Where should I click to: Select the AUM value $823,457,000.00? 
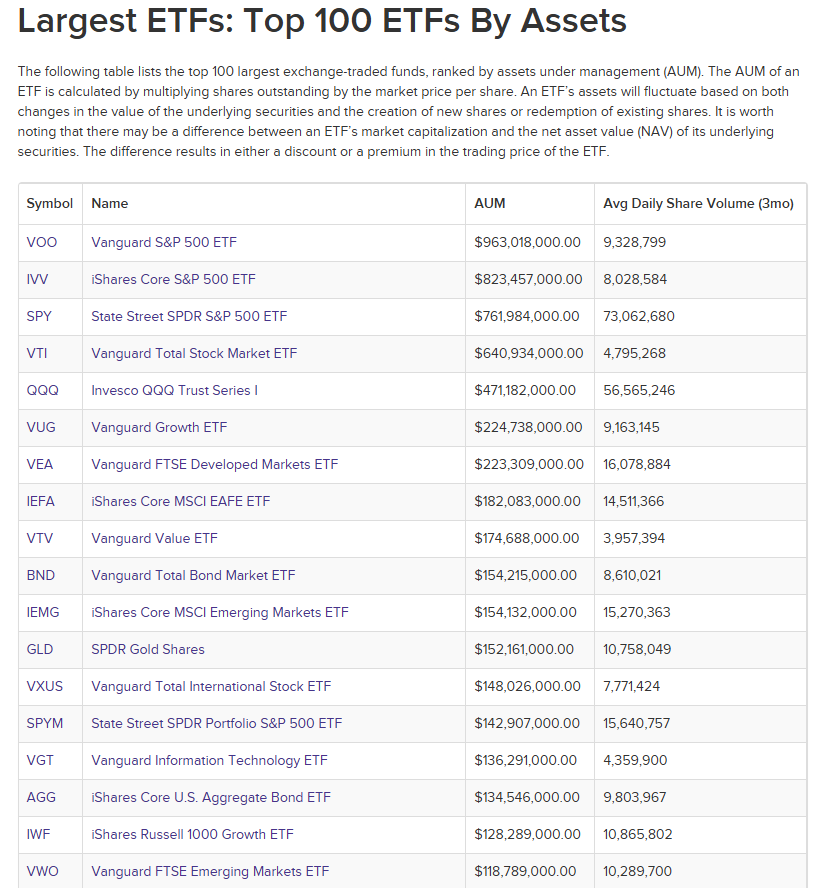(528, 279)
